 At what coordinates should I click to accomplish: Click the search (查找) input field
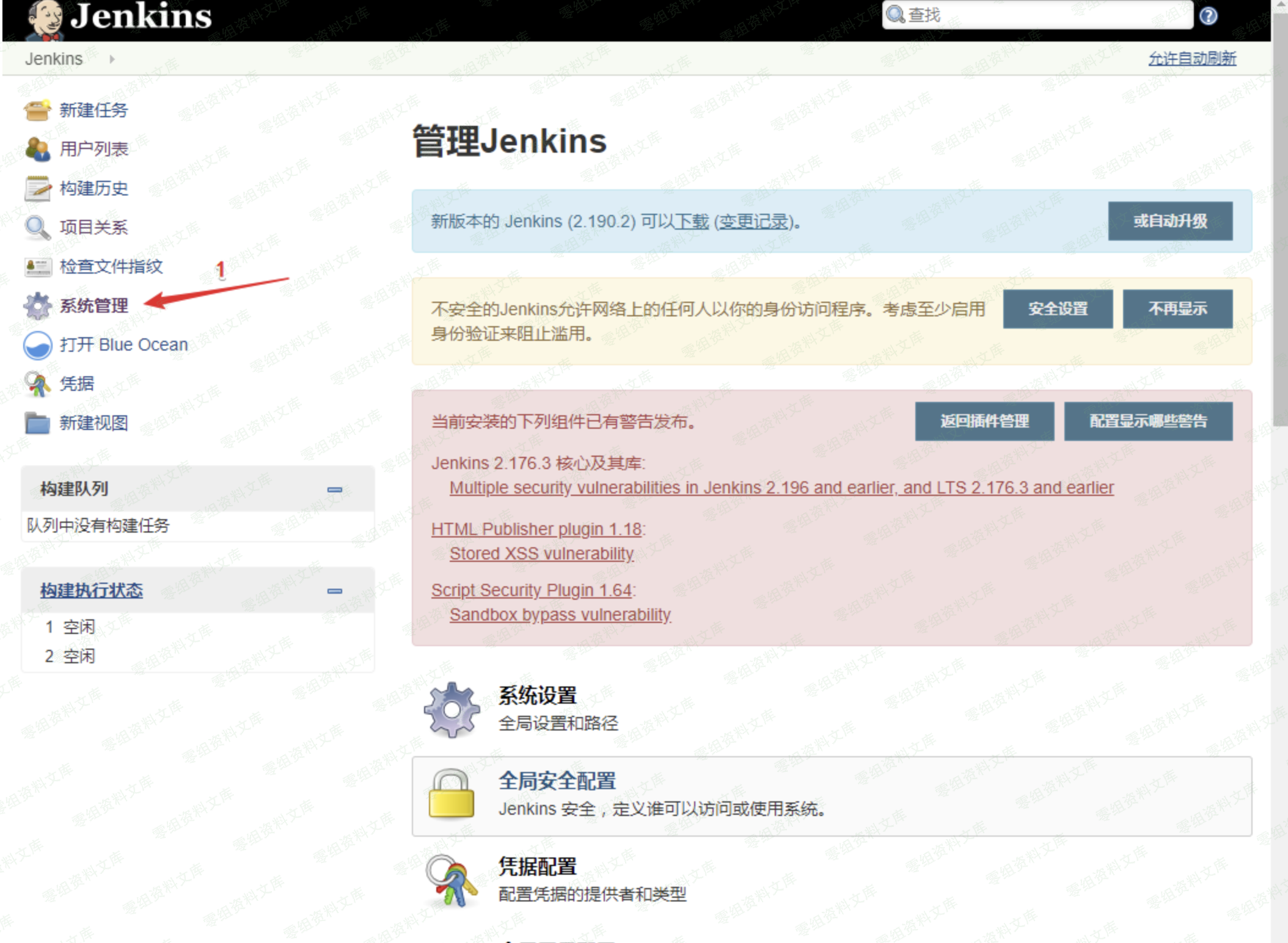click(x=1039, y=15)
